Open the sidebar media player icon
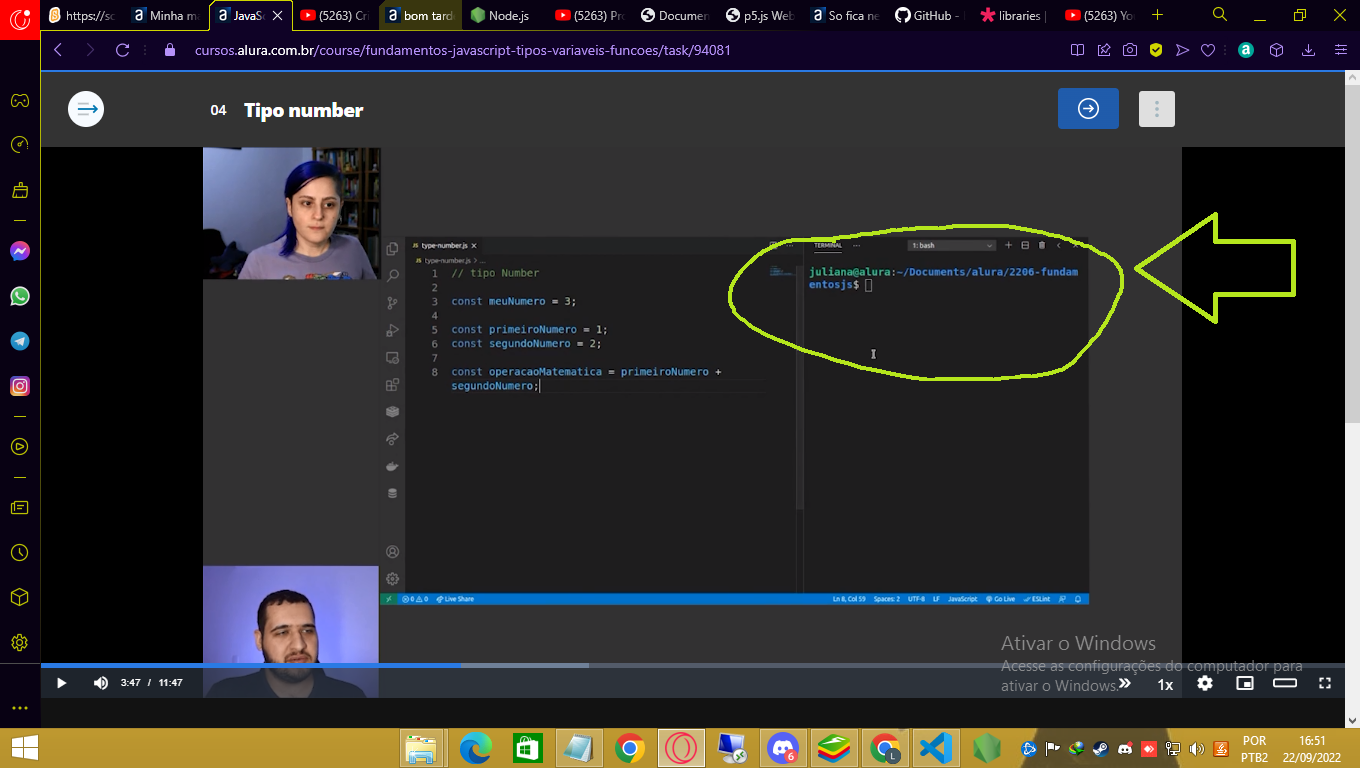Viewport: 1360px width, 768px height. coord(20,447)
